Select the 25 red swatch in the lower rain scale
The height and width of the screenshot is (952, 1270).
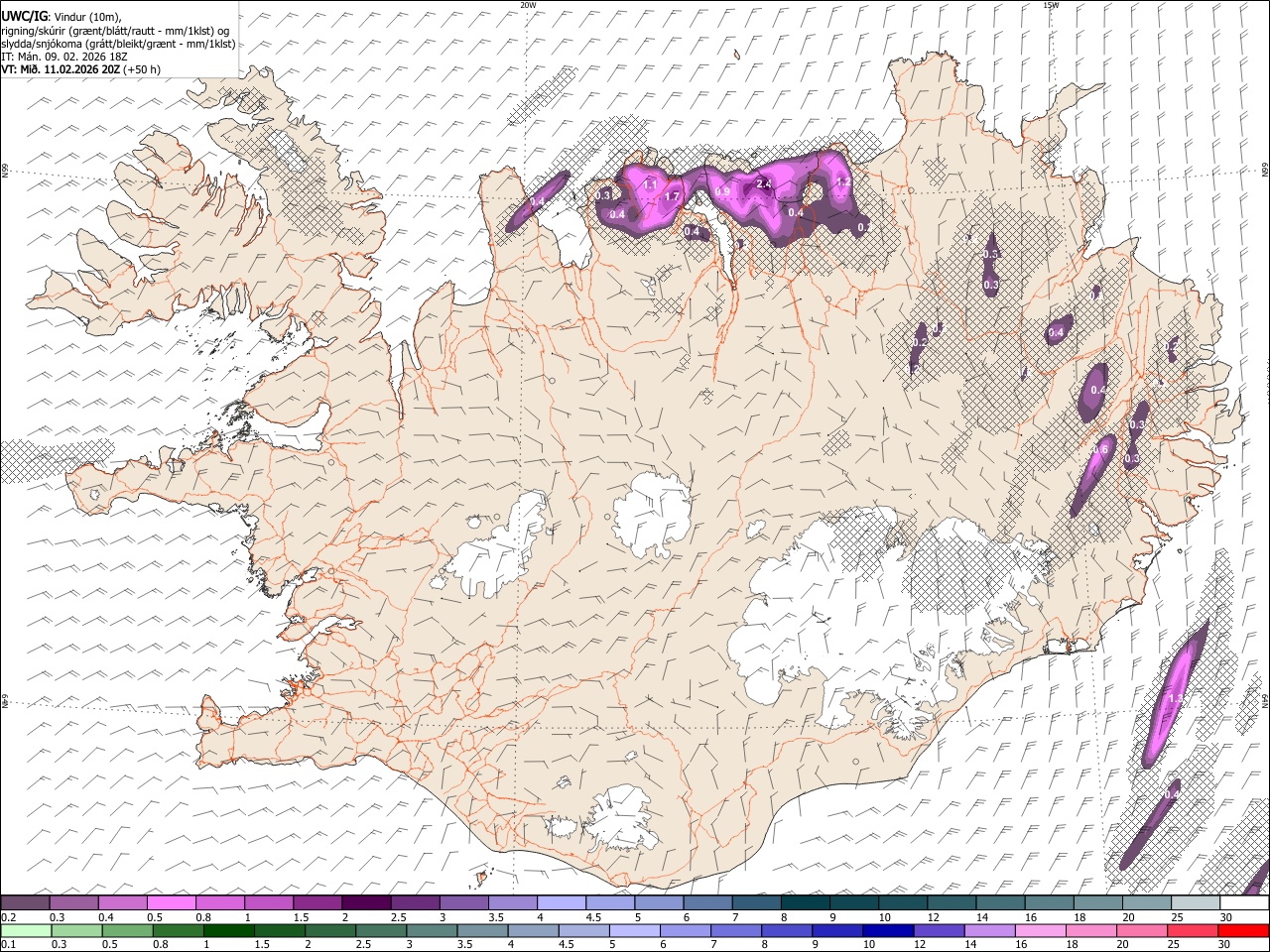tap(1192, 930)
